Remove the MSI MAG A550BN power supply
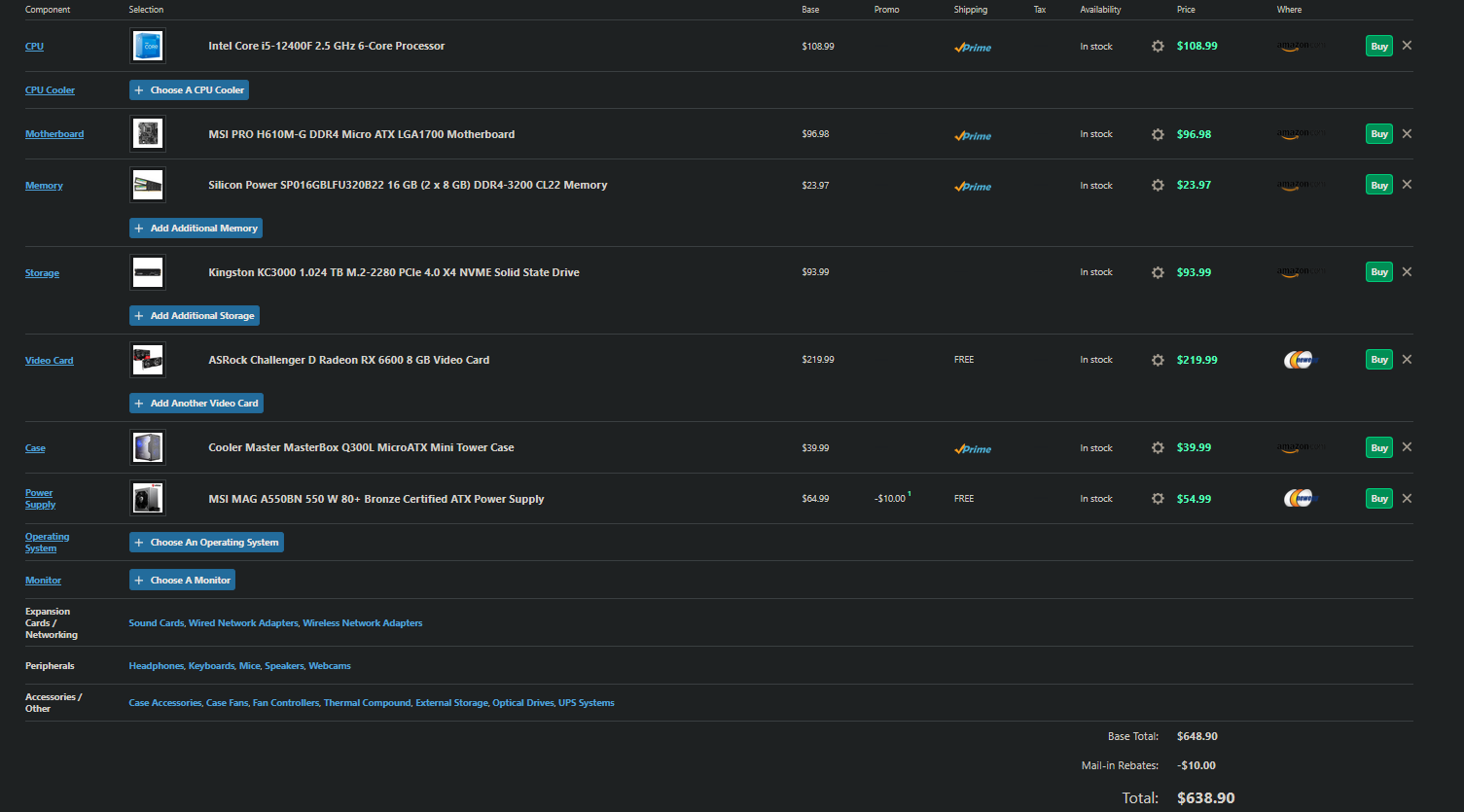The height and width of the screenshot is (812, 1464). (1407, 499)
